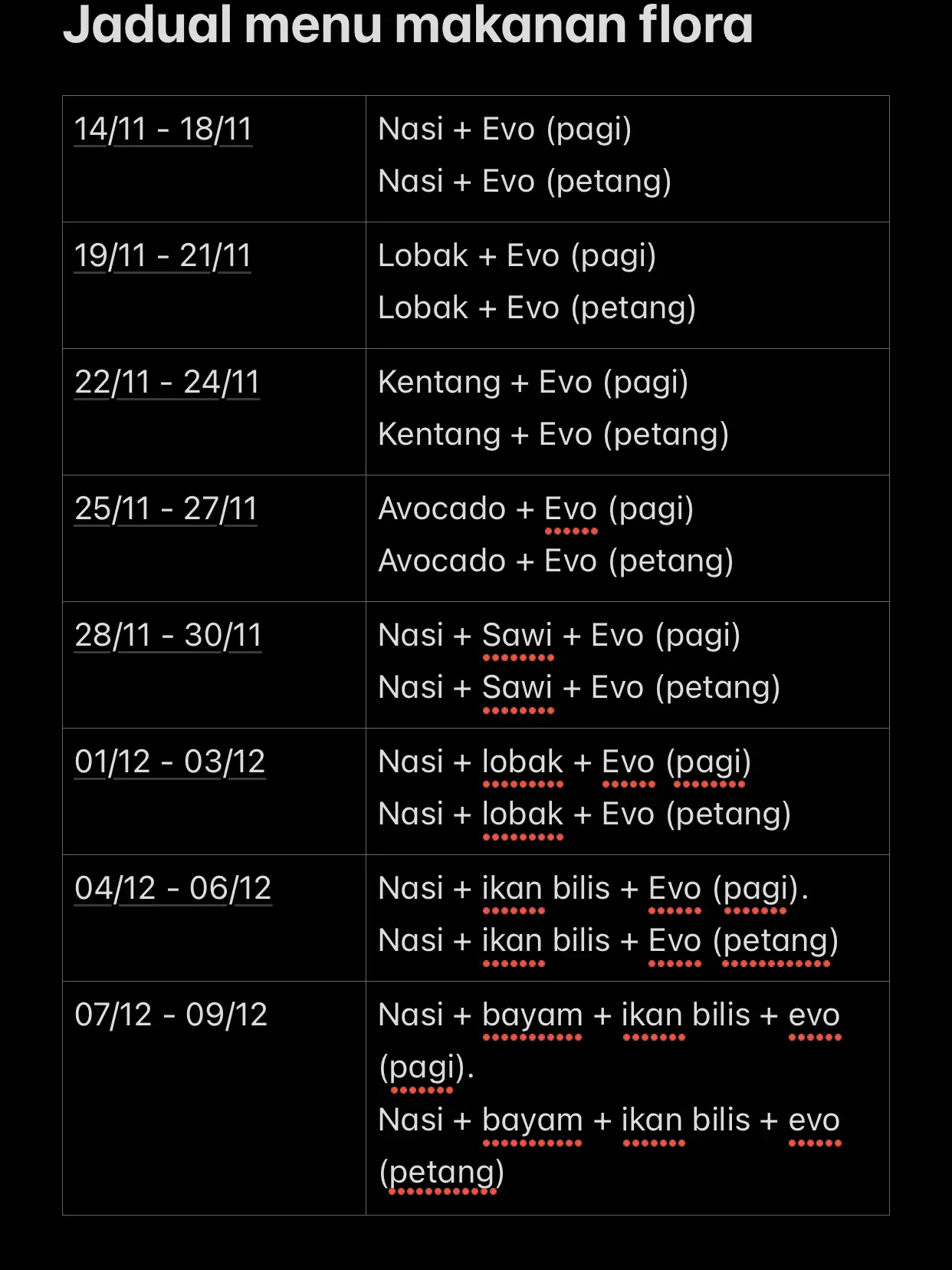Tap Nasi + Evo (petang) in first row

(525, 182)
